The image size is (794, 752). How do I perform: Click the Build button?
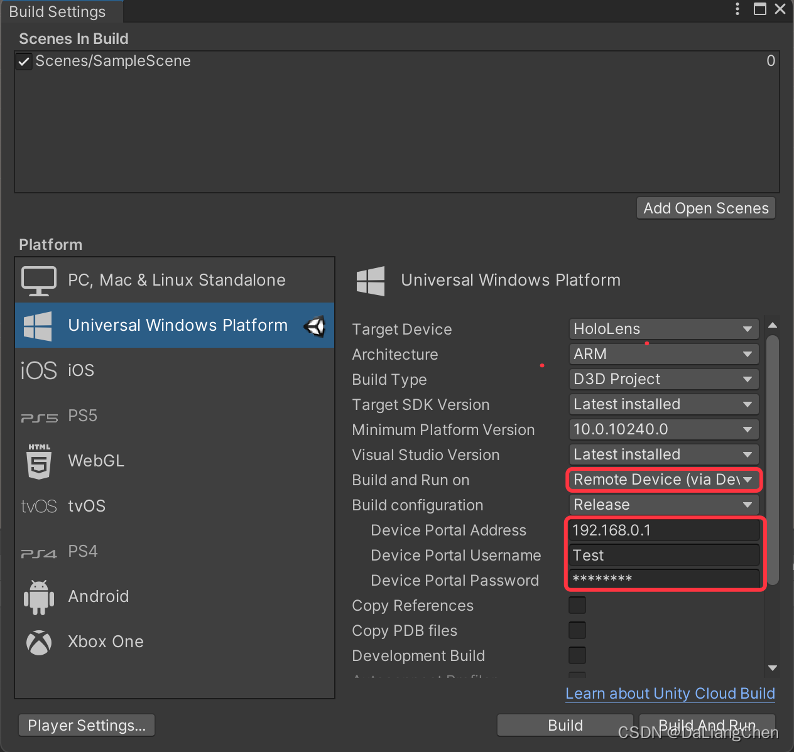[x=565, y=726]
